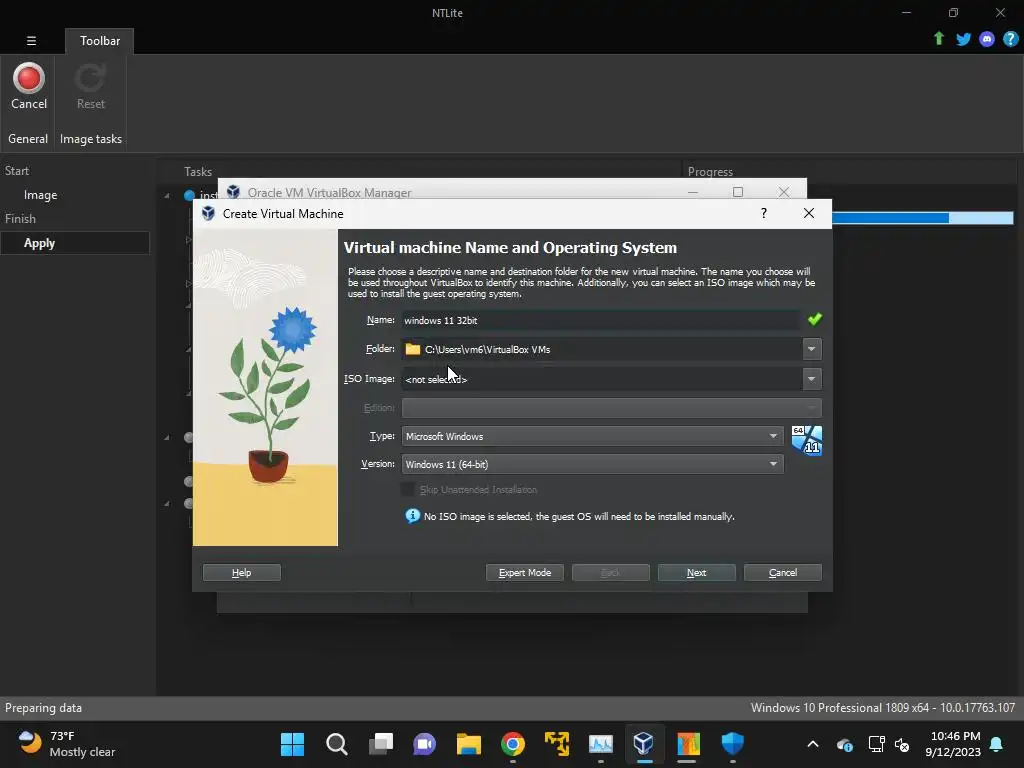Click the Folder path field
The height and width of the screenshot is (768, 1024).
tap(601, 349)
